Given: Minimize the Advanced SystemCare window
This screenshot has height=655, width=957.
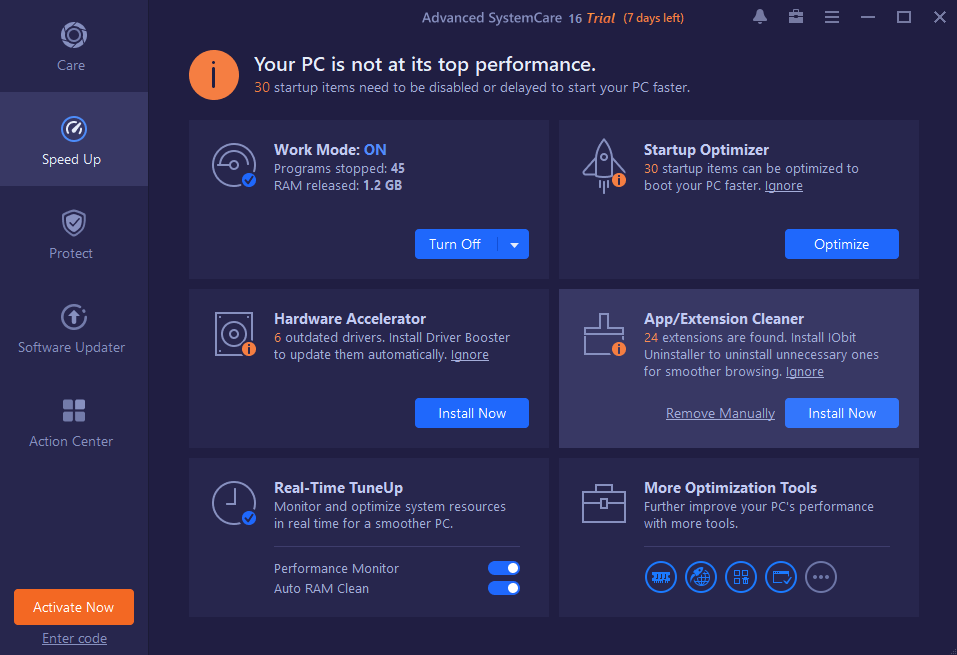Looking at the screenshot, I should (868, 17).
